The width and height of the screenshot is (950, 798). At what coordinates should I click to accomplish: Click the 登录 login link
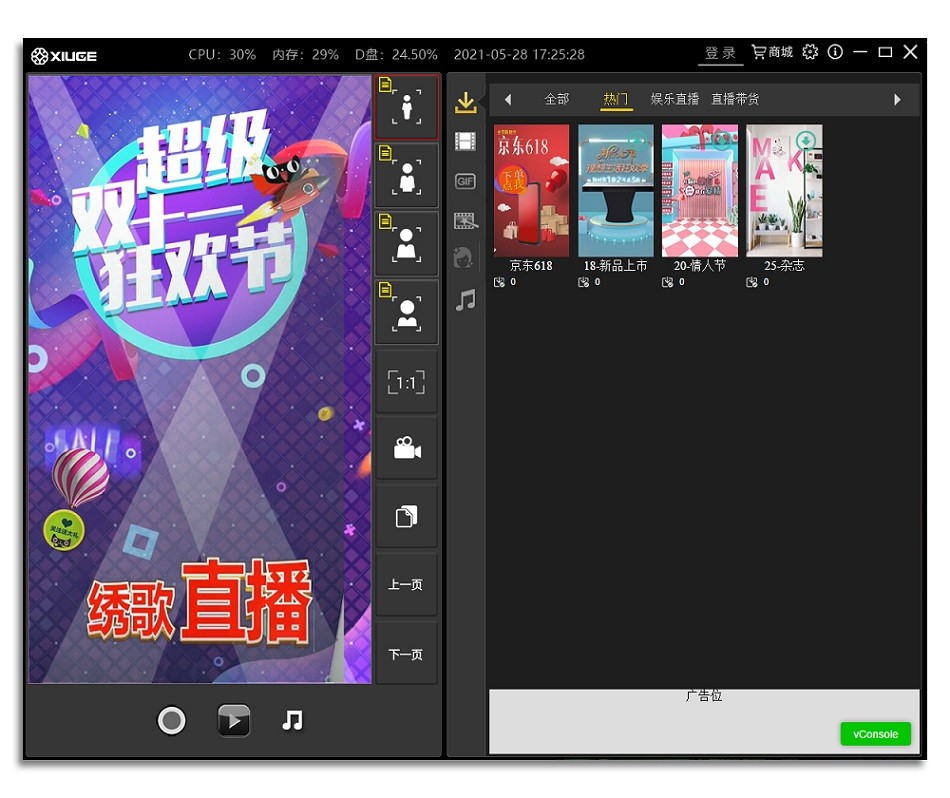(720, 52)
